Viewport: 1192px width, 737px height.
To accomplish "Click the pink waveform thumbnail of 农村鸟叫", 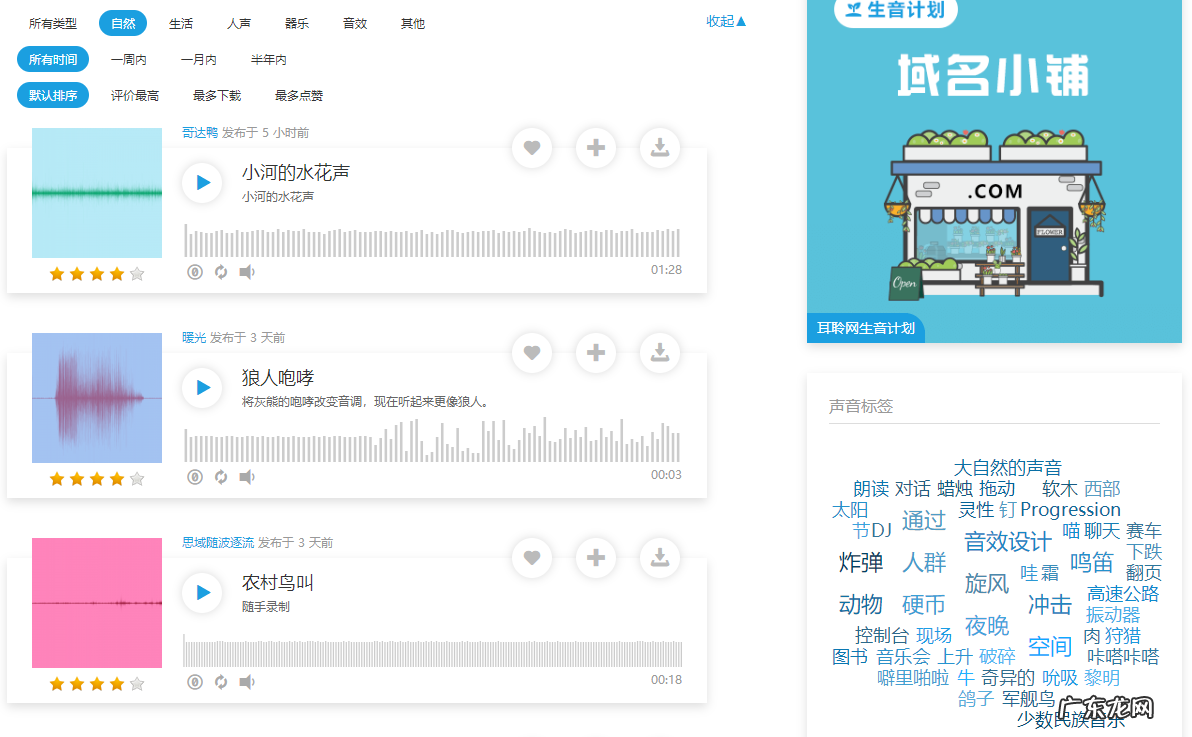I will tap(96, 604).
